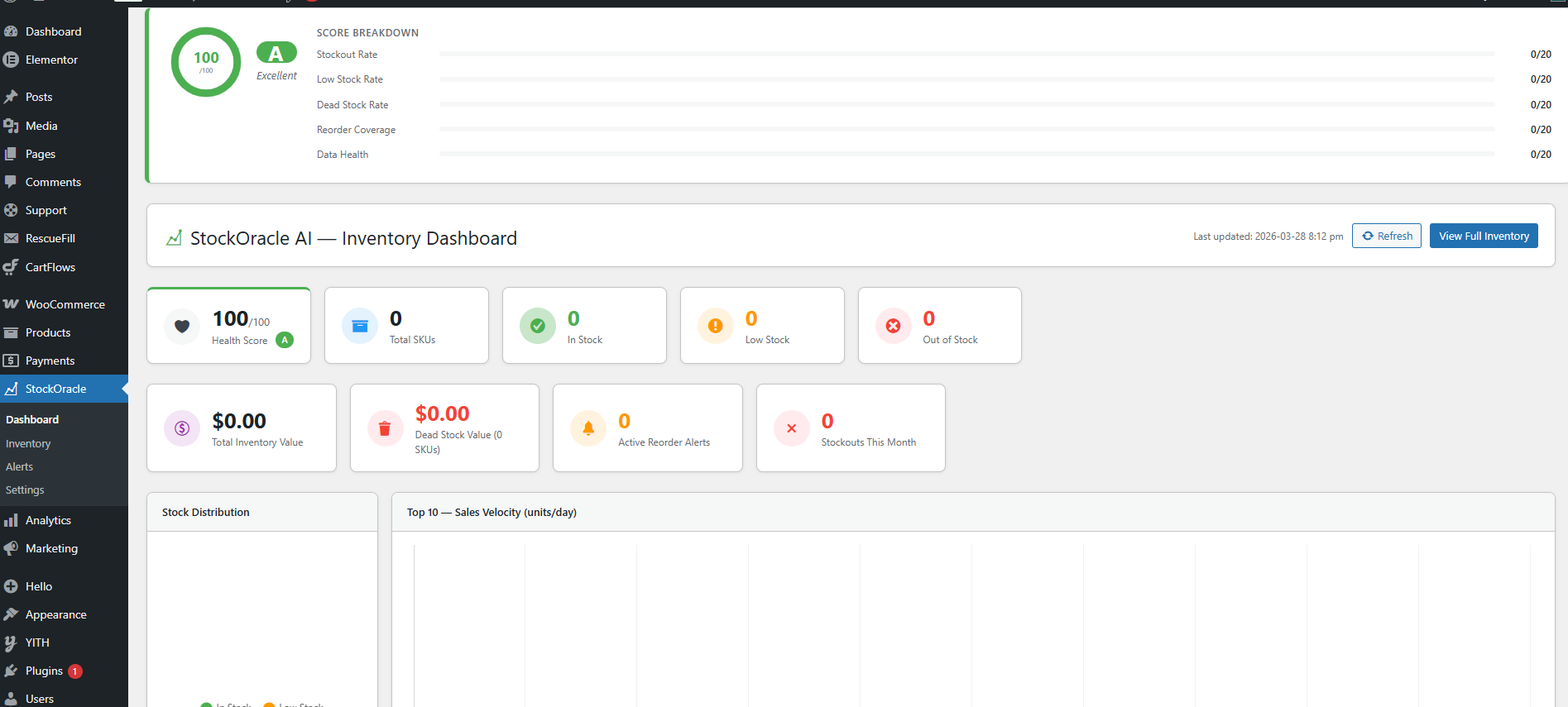This screenshot has height=707, width=1568.
Task: Click the Media icon in sidebar
Action: pos(11,126)
